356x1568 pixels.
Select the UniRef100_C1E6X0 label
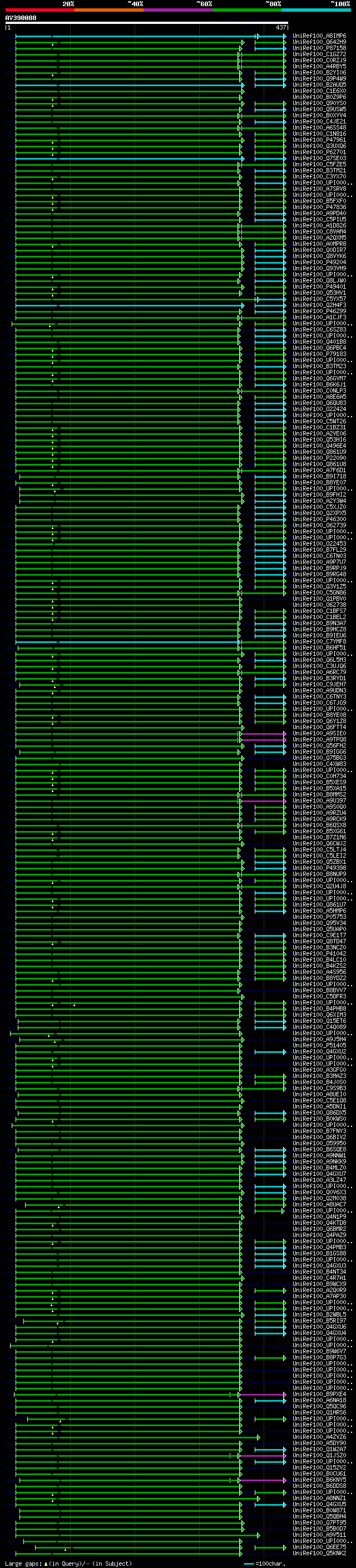[319, 91]
